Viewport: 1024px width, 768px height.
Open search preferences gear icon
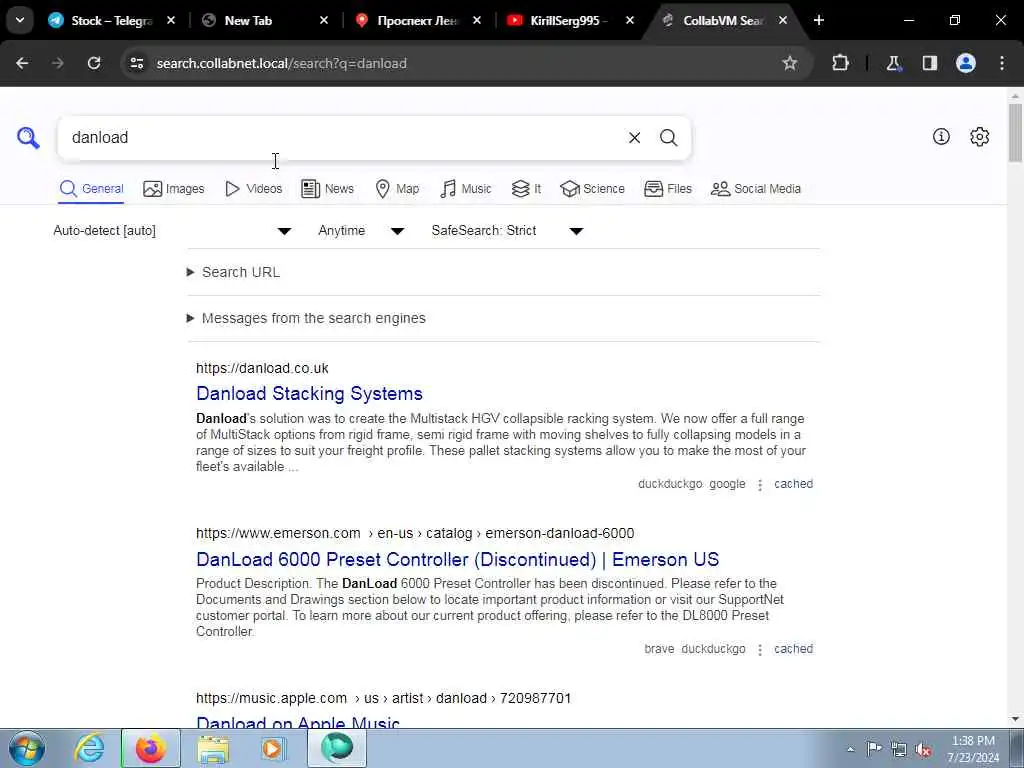tap(980, 136)
